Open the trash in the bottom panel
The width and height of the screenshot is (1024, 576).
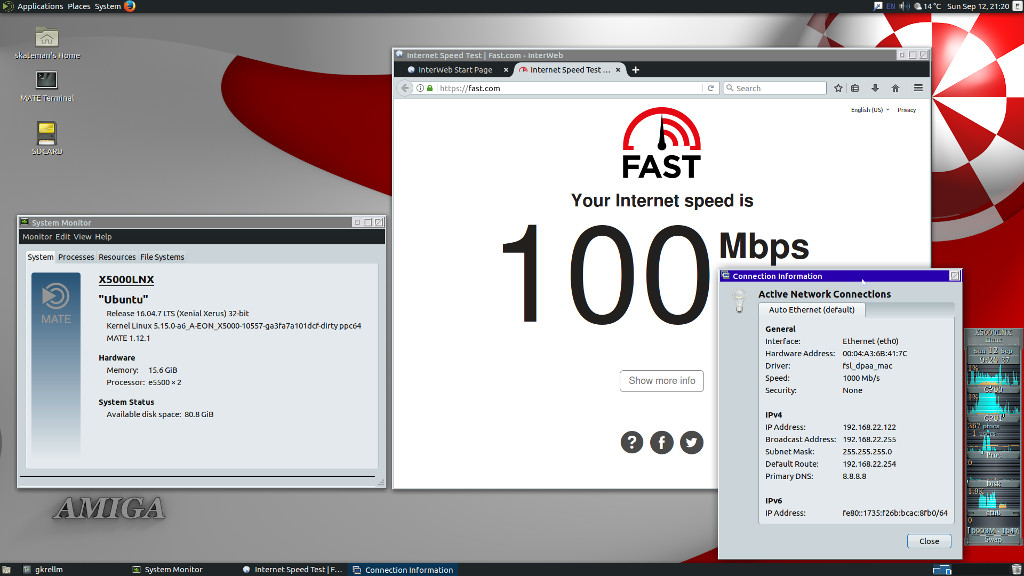1016,569
